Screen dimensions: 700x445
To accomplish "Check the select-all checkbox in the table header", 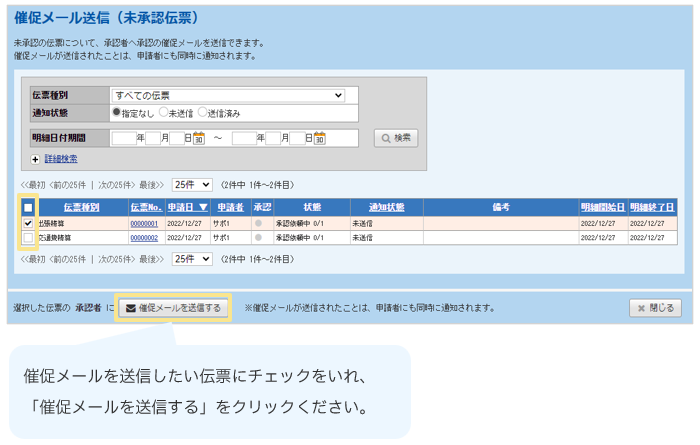I will (28, 207).
